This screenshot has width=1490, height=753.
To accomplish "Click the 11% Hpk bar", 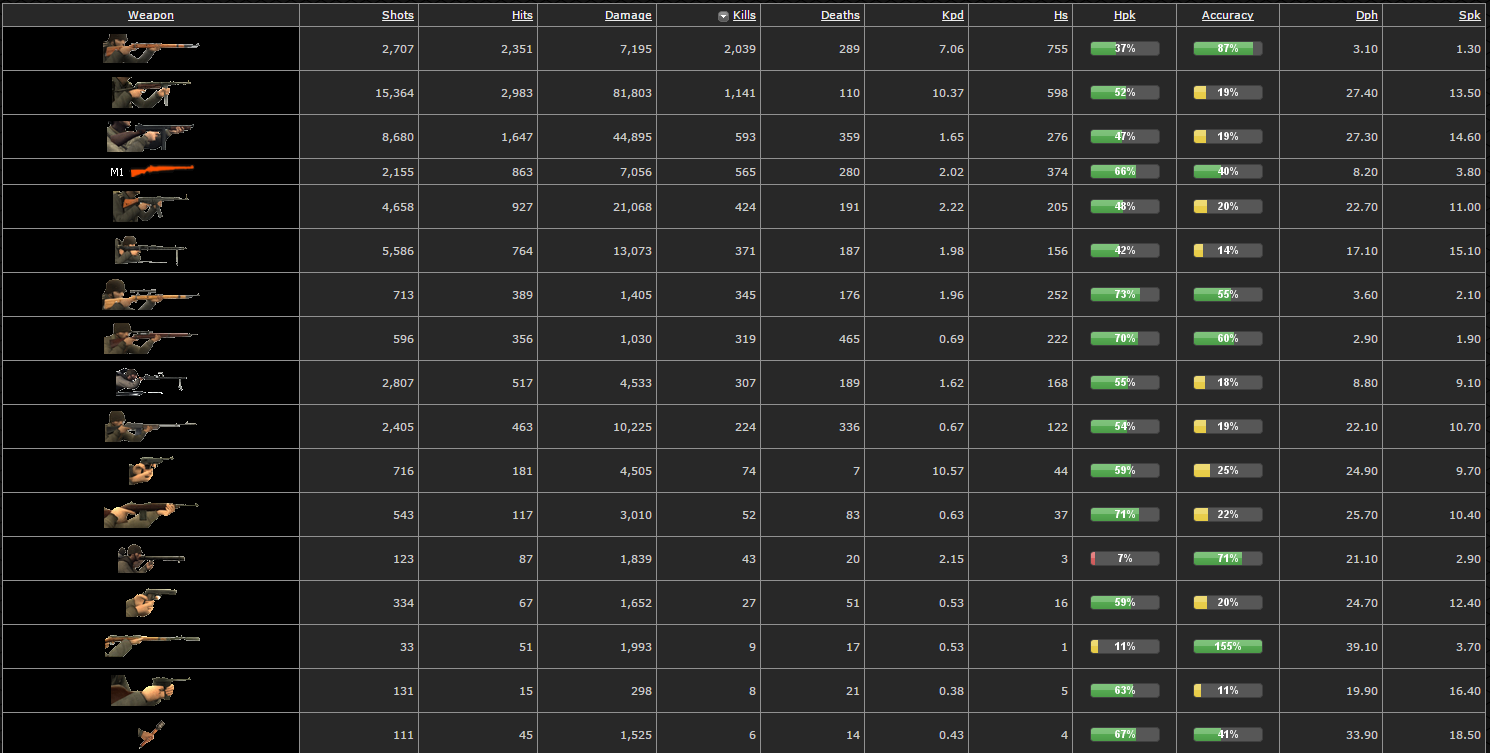I will pyautogui.click(x=1125, y=646).
